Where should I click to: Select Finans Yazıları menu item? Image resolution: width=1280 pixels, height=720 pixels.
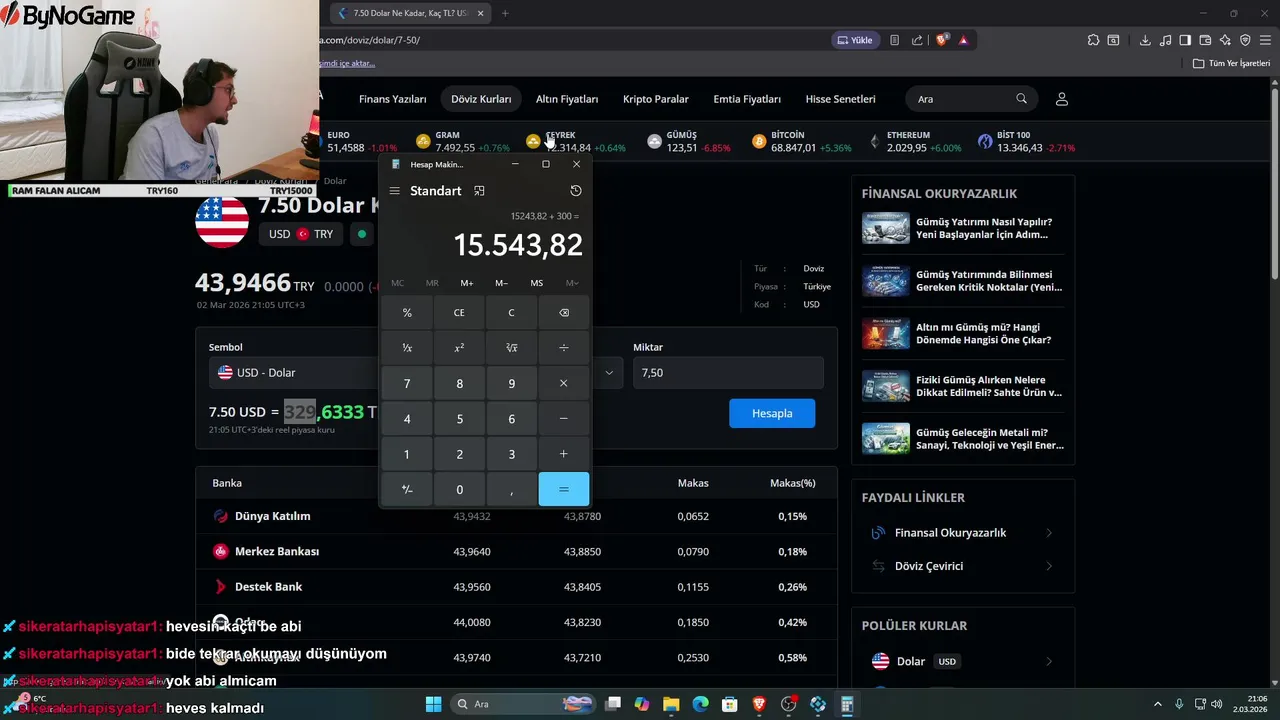coord(393,99)
